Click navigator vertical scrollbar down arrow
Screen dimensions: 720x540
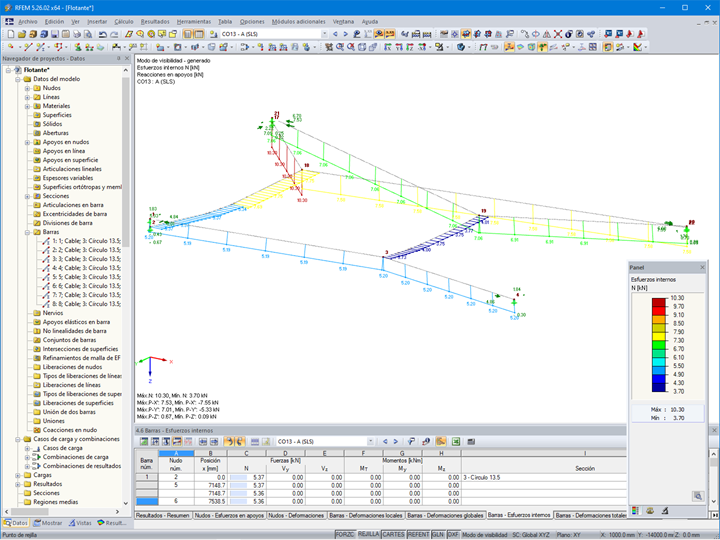pyautogui.click(x=125, y=503)
